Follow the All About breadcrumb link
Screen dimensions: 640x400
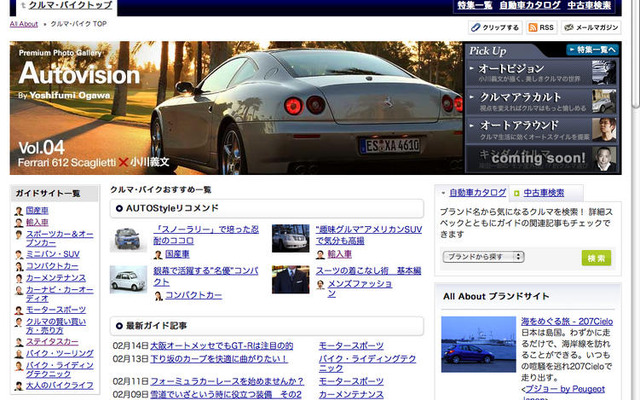[24, 24]
